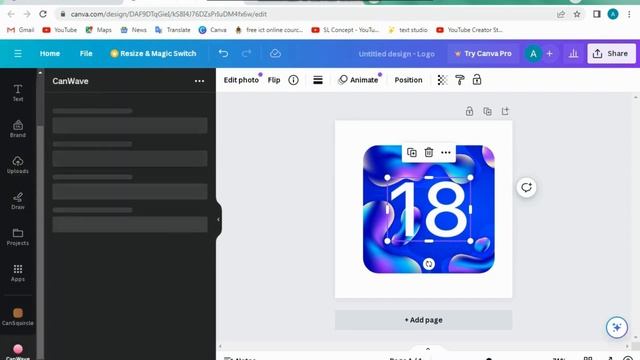Open the Position panel
This screenshot has width=640, height=360.
(408, 80)
